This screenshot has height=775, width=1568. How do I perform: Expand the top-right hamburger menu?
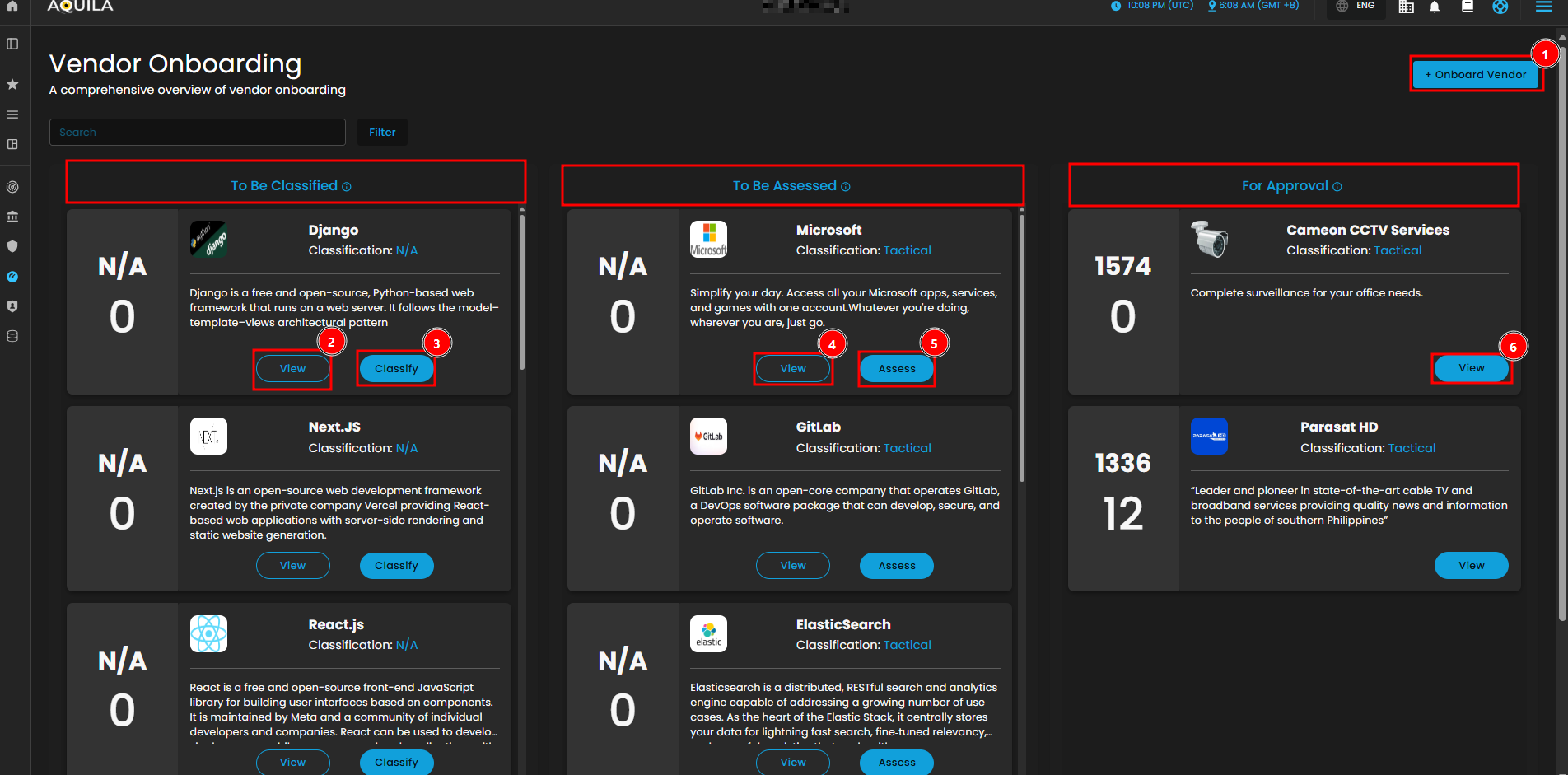click(1543, 7)
